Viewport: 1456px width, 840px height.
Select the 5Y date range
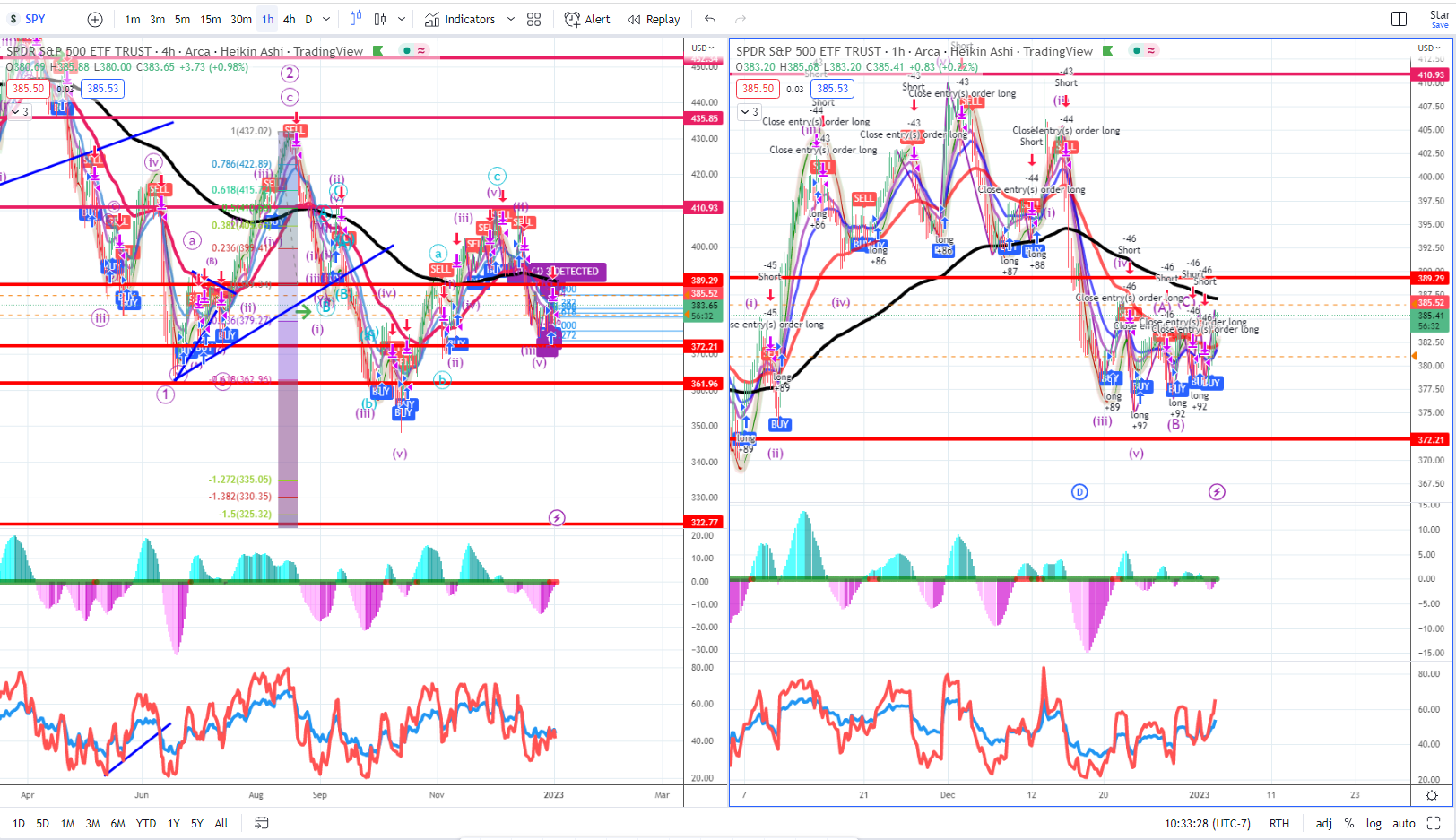click(197, 823)
